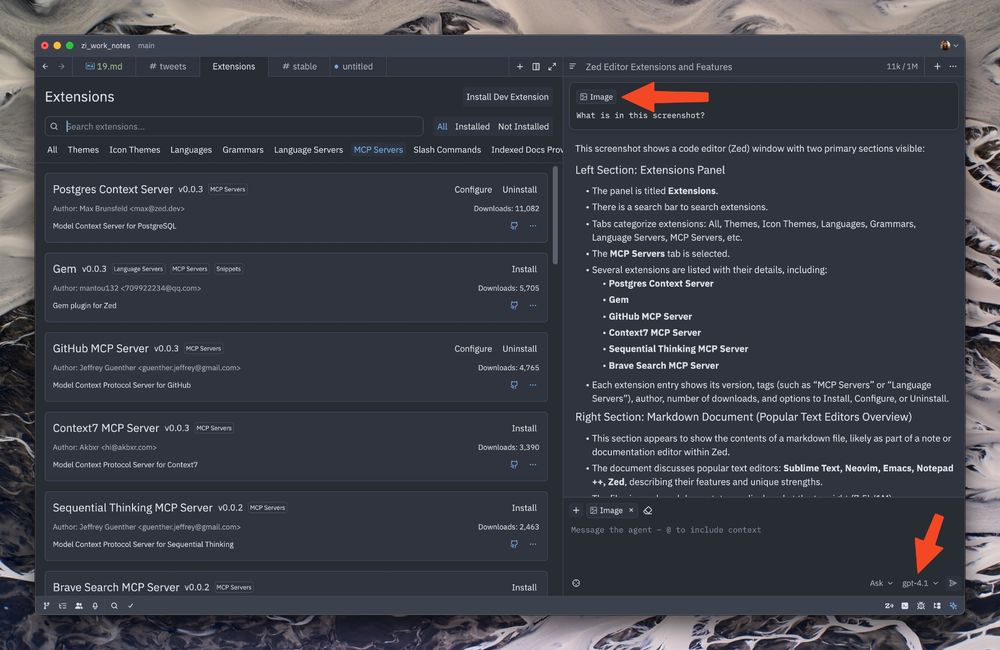Uninstall the Postgres Context Server
This screenshot has width=1000, height=650.
pyautogui.click(x=519, y=189)
